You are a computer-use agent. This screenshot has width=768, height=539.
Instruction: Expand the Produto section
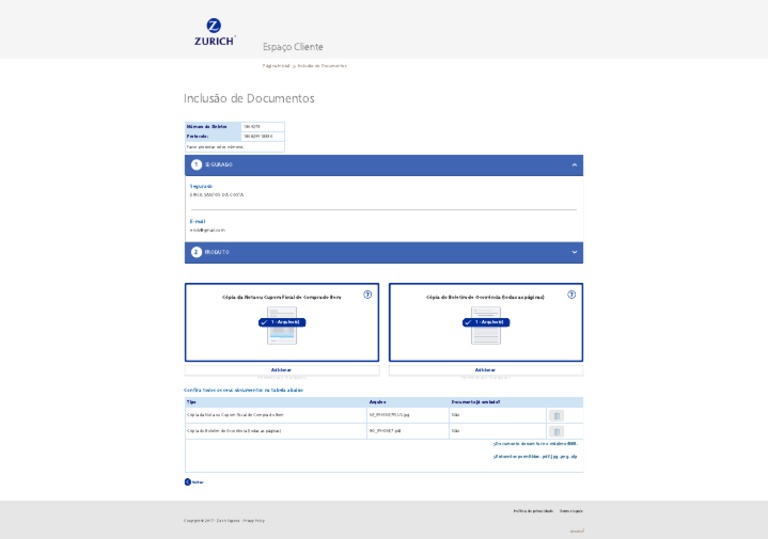574,252
